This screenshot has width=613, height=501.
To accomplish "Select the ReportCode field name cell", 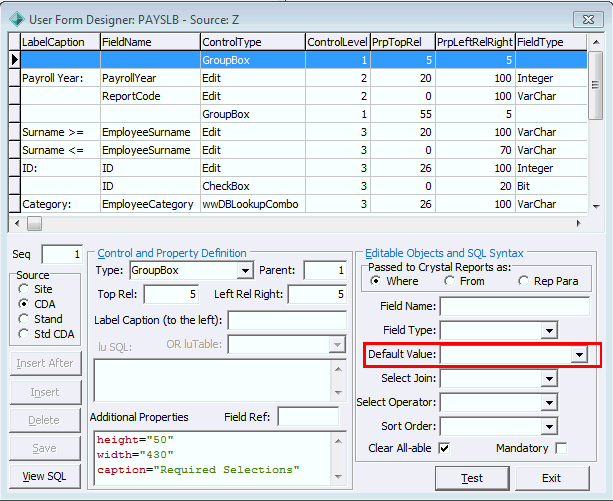I will coord(151,96).
